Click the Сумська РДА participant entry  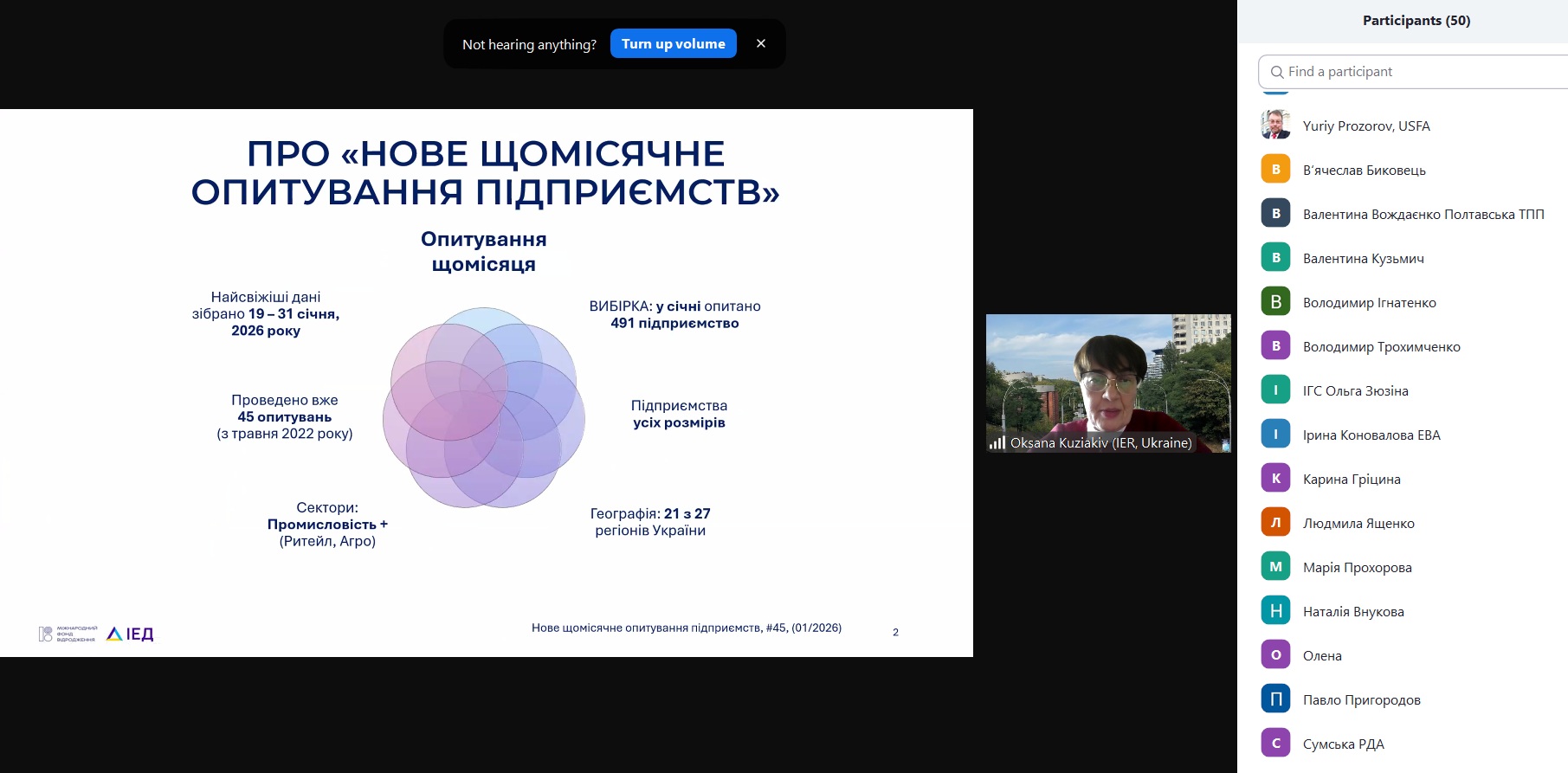click(1343, 744)
